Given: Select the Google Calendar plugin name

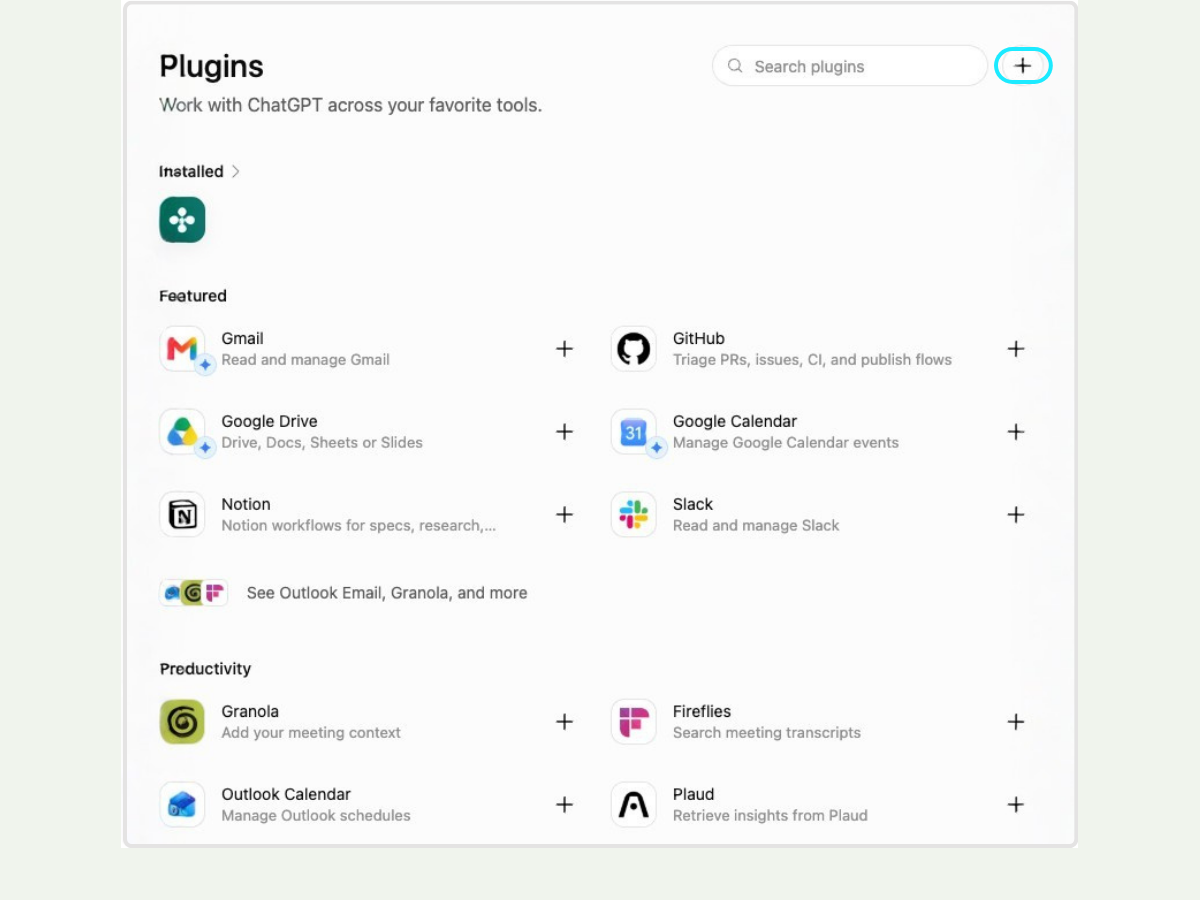Looking at the screenshot, I should (735, 422).
